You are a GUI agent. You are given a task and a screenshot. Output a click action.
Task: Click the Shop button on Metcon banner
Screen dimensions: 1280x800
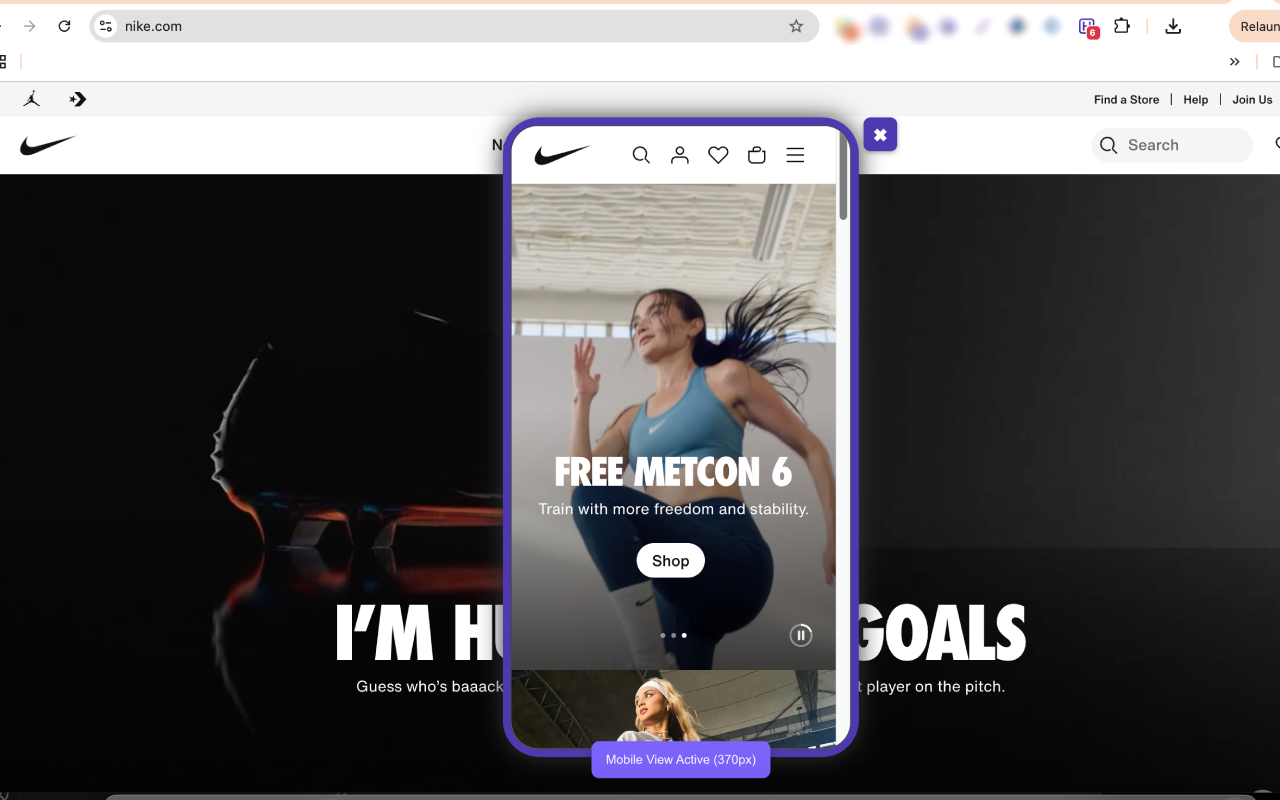[x=670, y=561]
